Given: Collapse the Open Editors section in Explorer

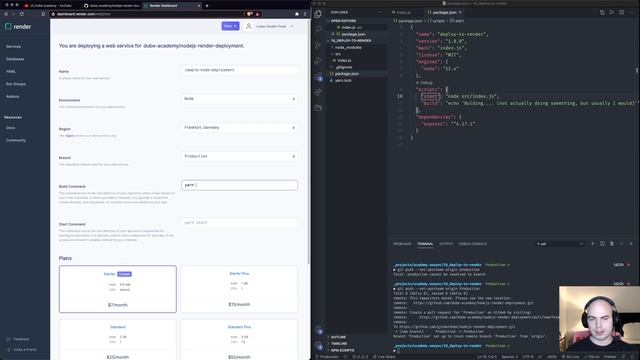Looking at the screenshot, I should point(343,20).
